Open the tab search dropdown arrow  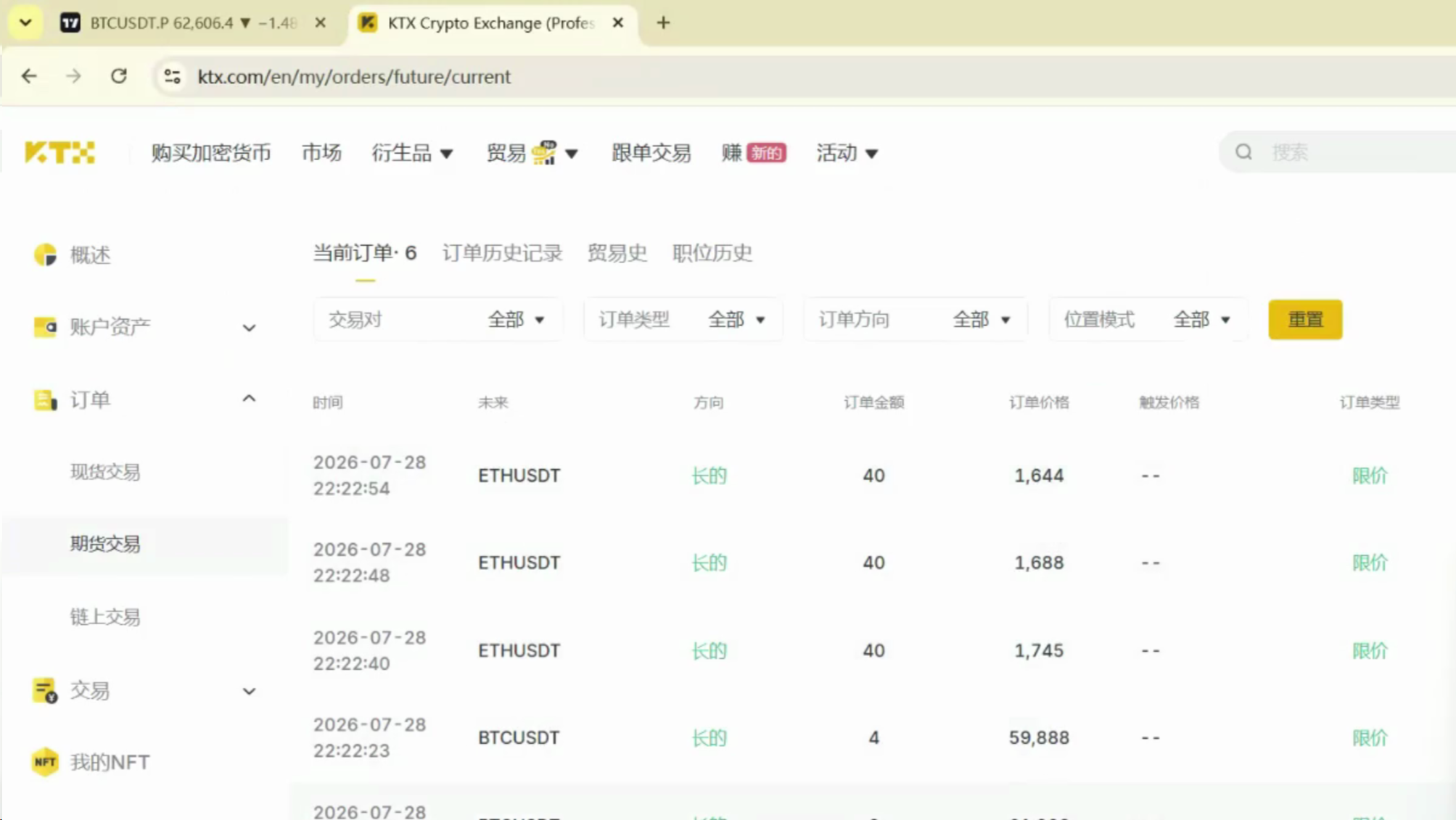point(25,22)
